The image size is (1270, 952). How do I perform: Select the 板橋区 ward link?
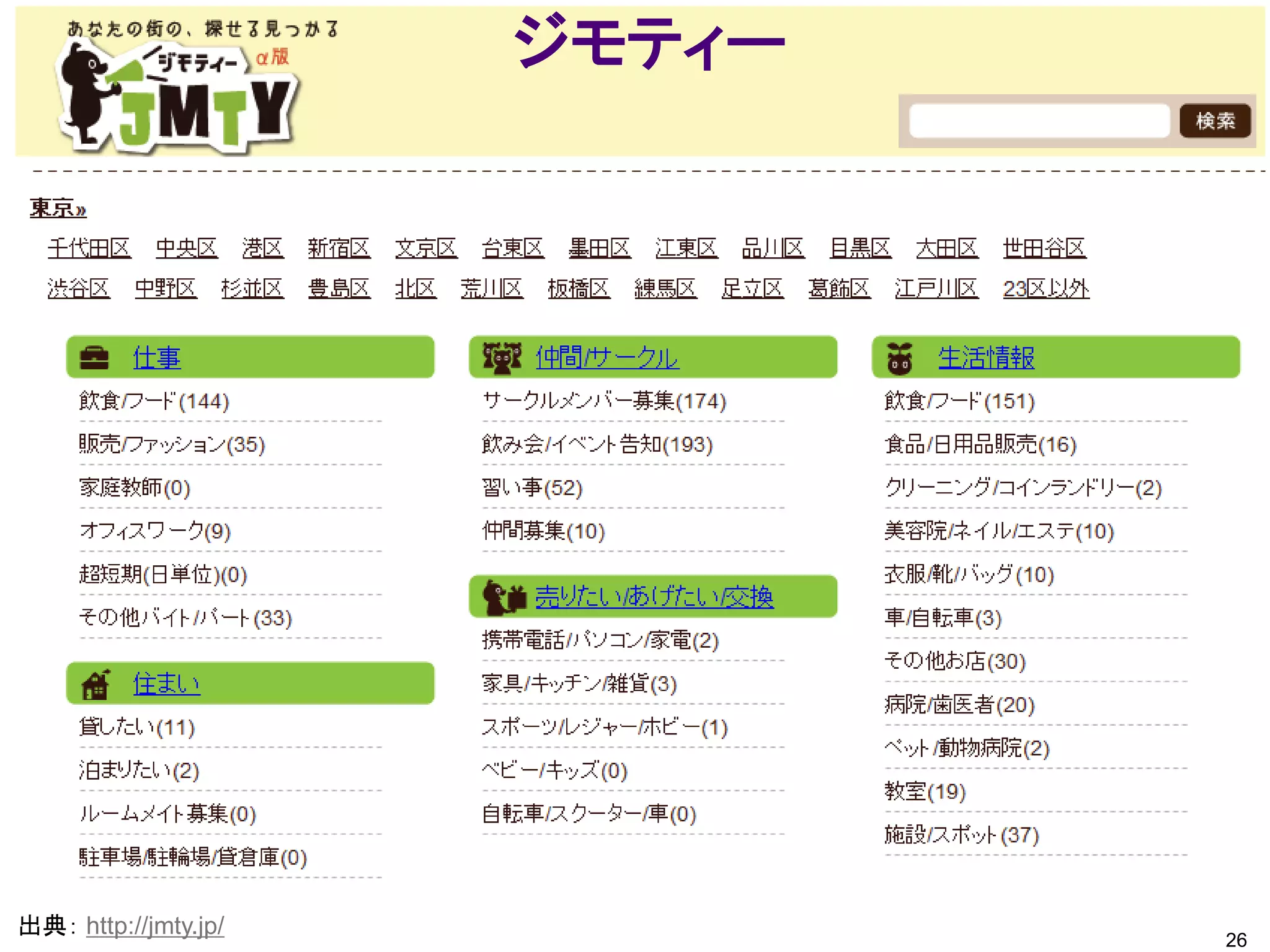click(578, 288)
